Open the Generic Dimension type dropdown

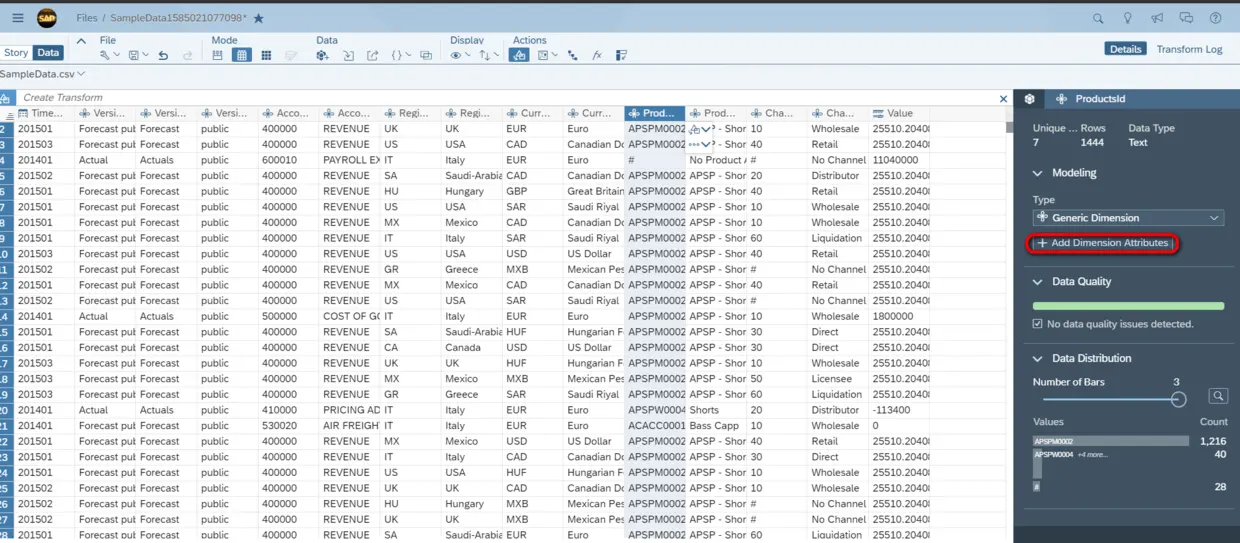[x=1128, y=218]
